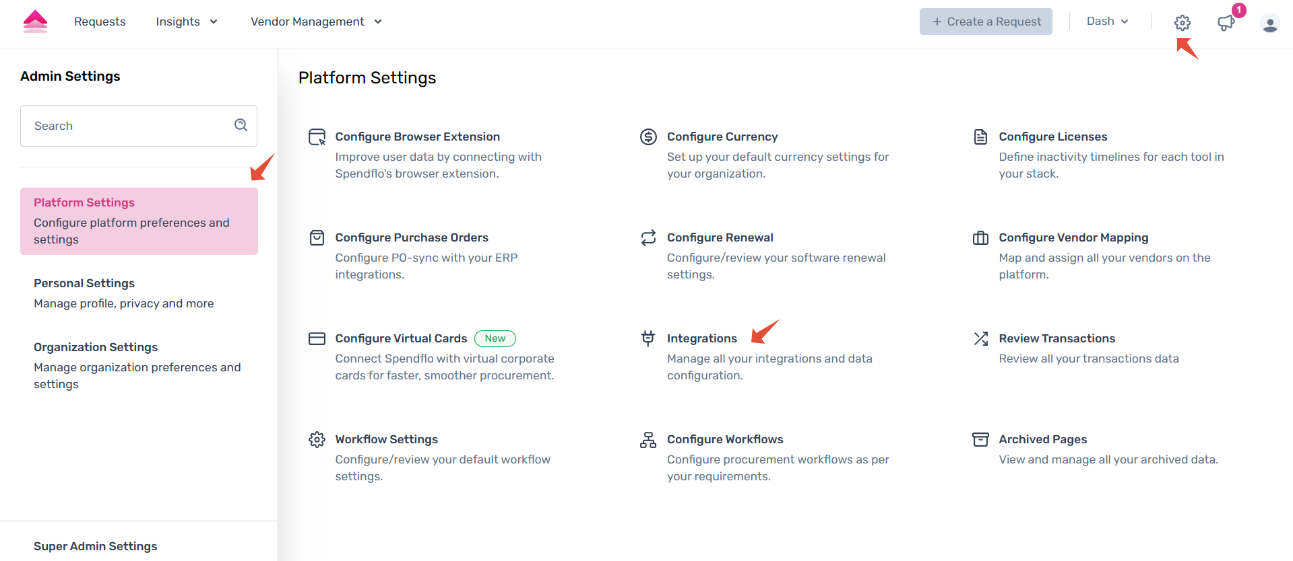Click the Configure Currency dollar icon
Image resolution: width=1293 pixels, height=561 pixels.
coord(648,137)
